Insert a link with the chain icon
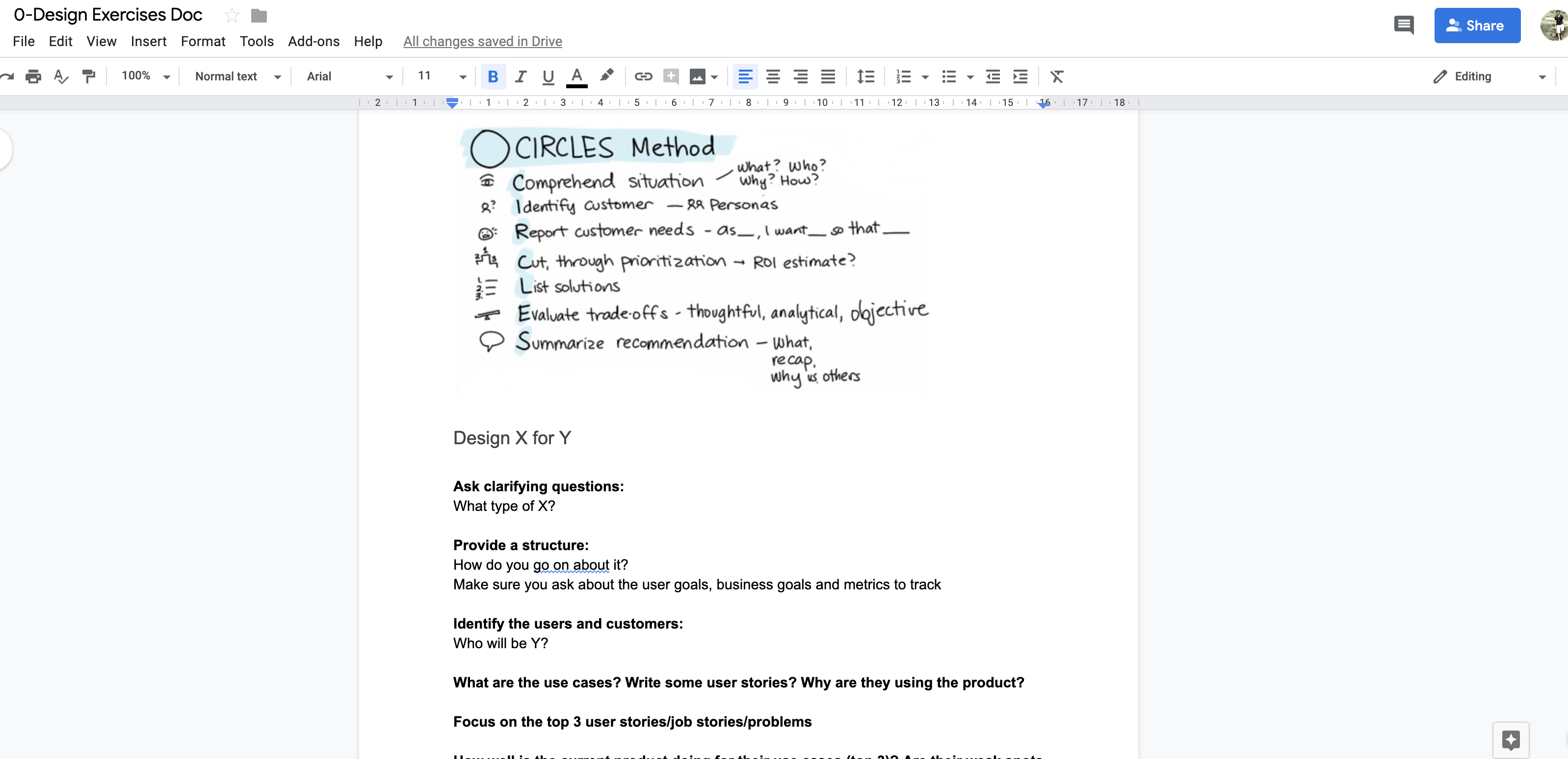This screenshot has width=1568, height=759. click(x=643, y=76)
